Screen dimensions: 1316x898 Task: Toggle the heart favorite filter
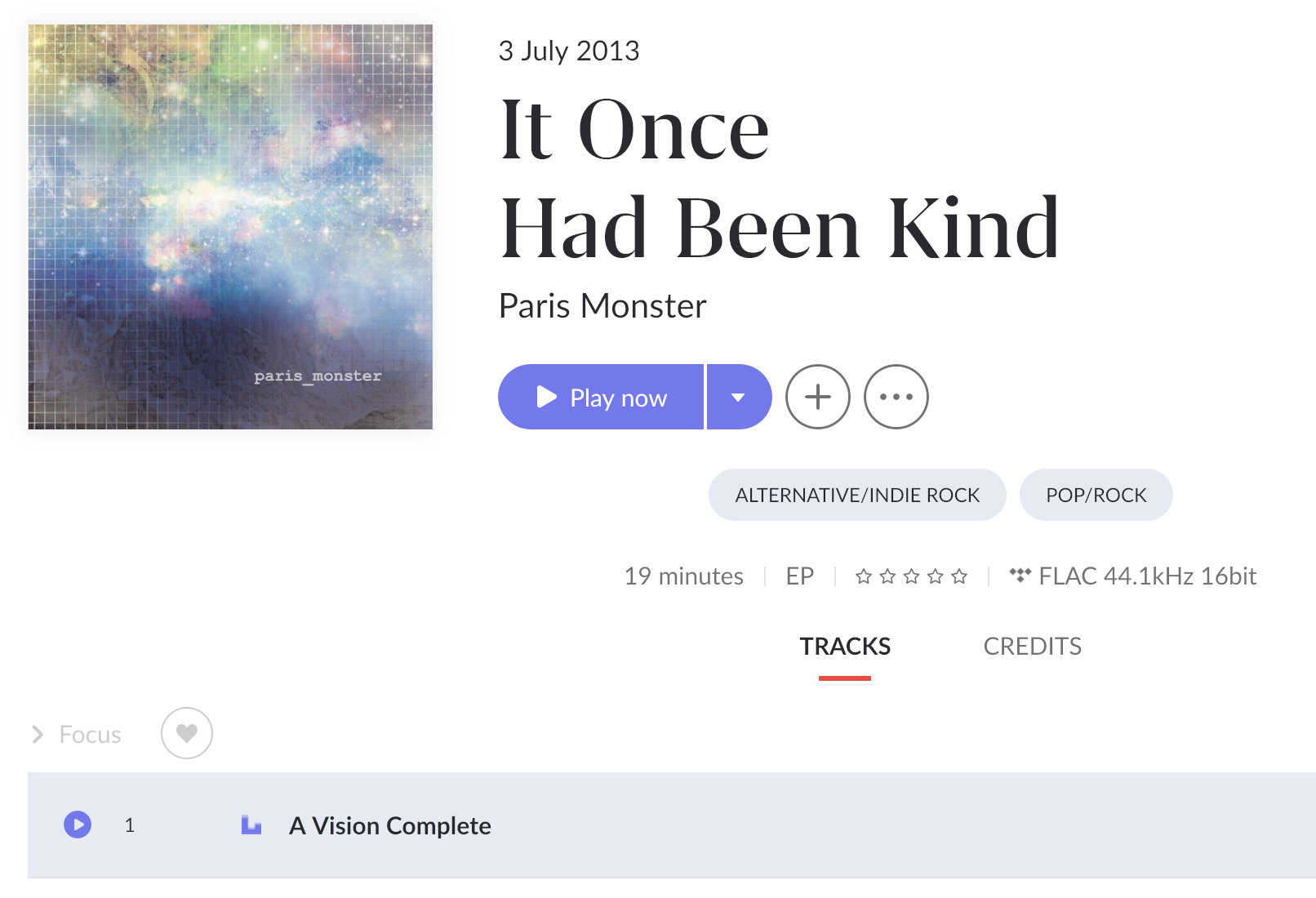pyautogui.click(x=187, y=733)
